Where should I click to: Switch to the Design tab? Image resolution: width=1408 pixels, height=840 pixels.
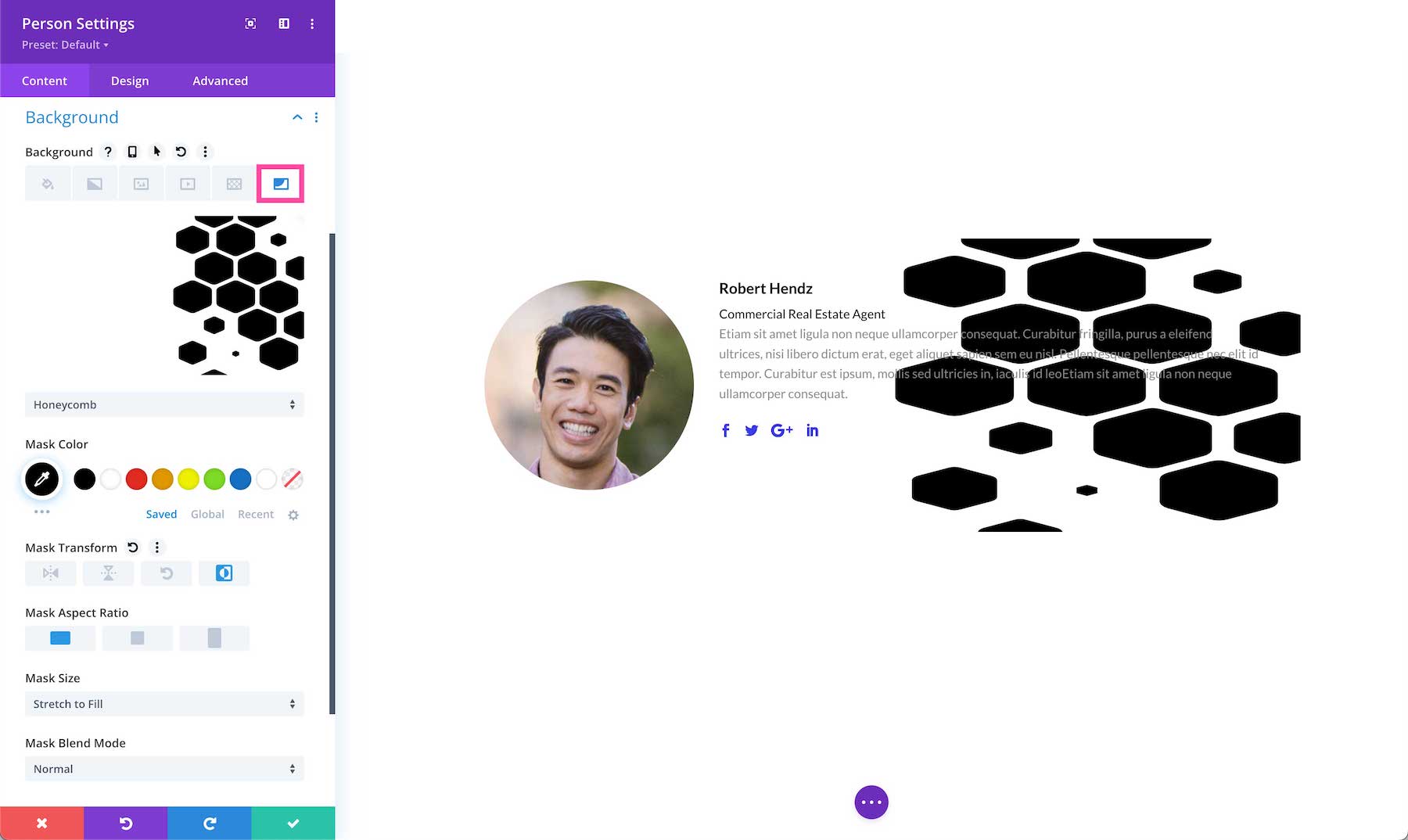click(x=130, y=81)
